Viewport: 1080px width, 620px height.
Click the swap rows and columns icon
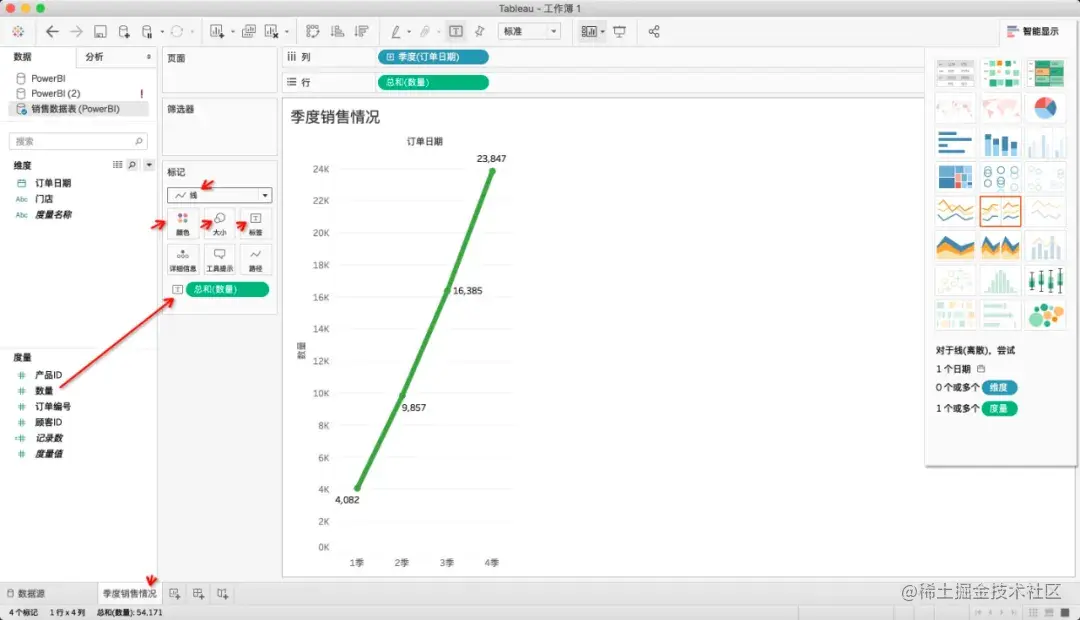pos(313,32)
